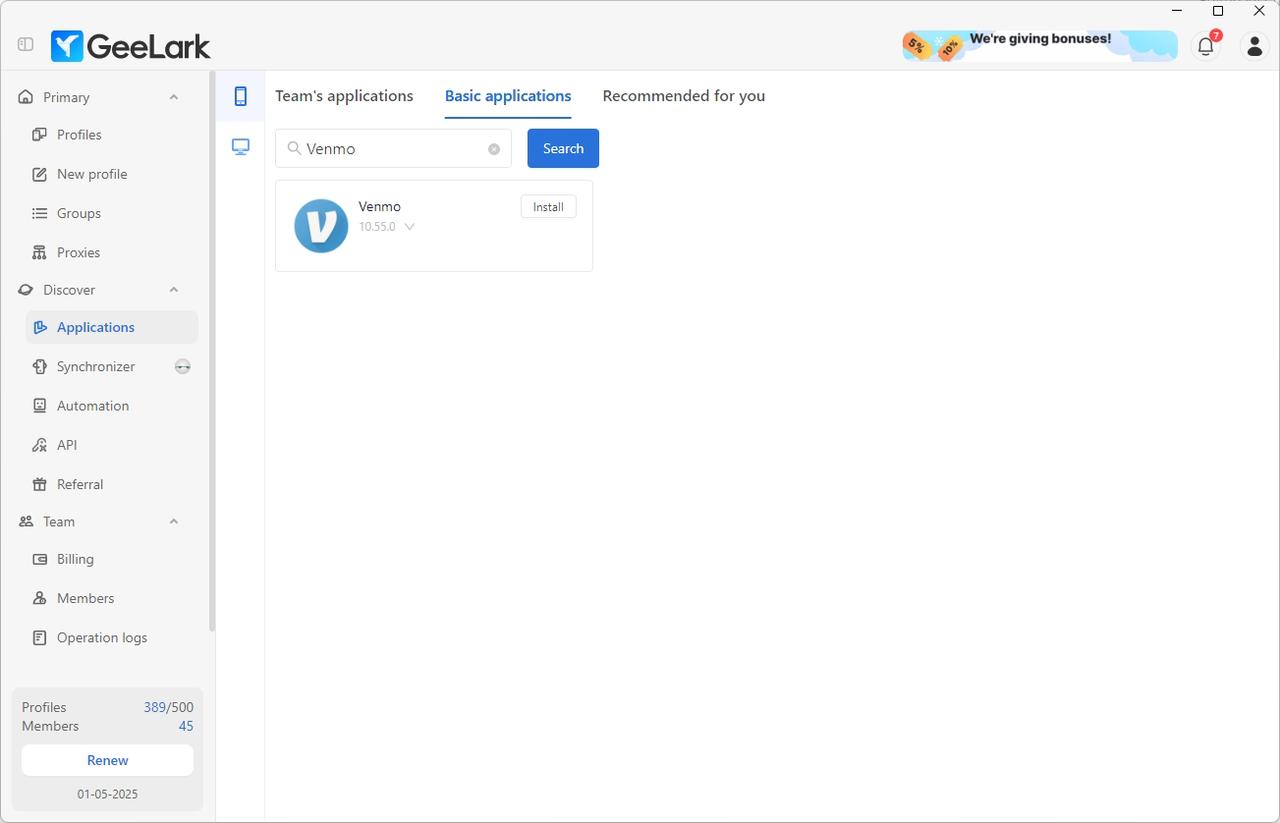Open New profile page

tap(112, 174)
